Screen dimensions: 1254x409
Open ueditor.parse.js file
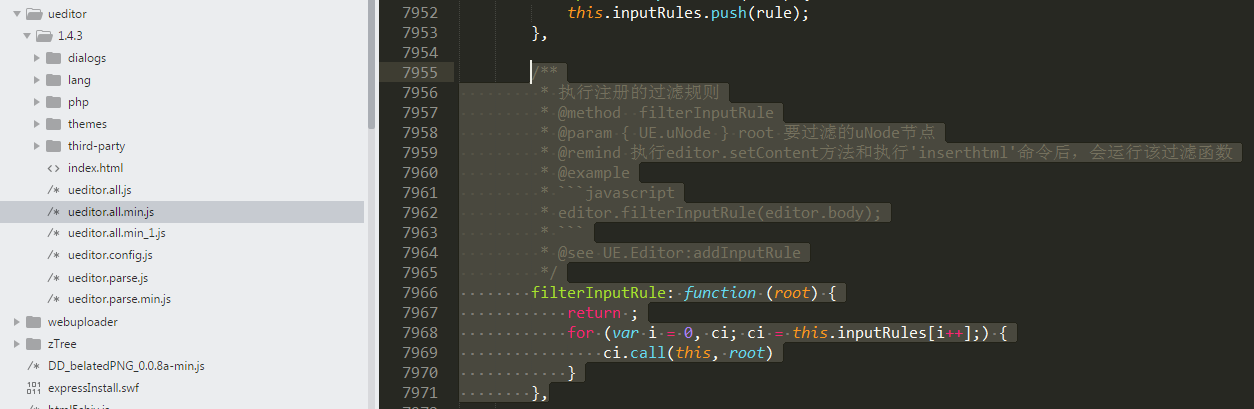point(108,277)
